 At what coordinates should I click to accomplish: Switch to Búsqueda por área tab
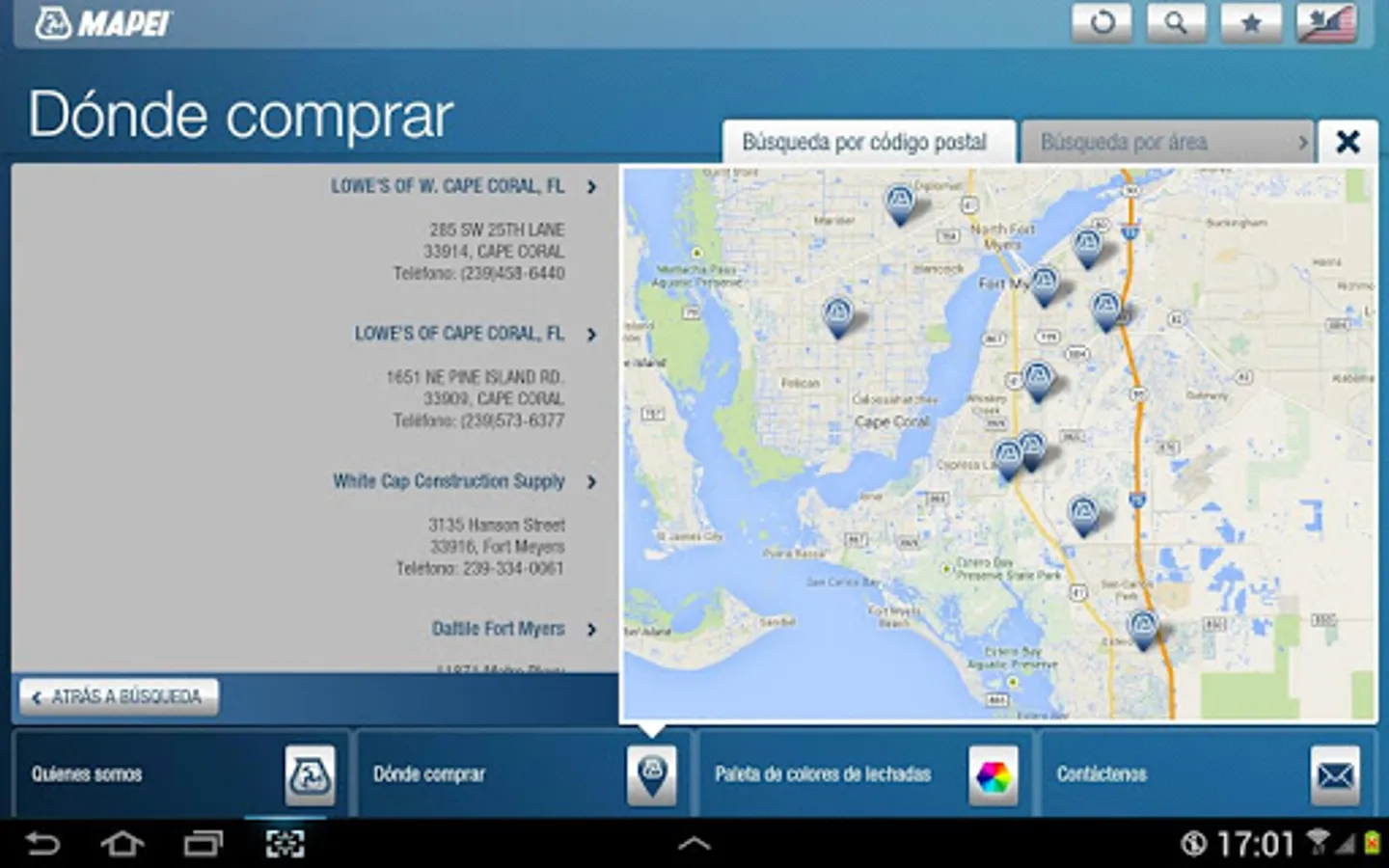(1167, 142)
